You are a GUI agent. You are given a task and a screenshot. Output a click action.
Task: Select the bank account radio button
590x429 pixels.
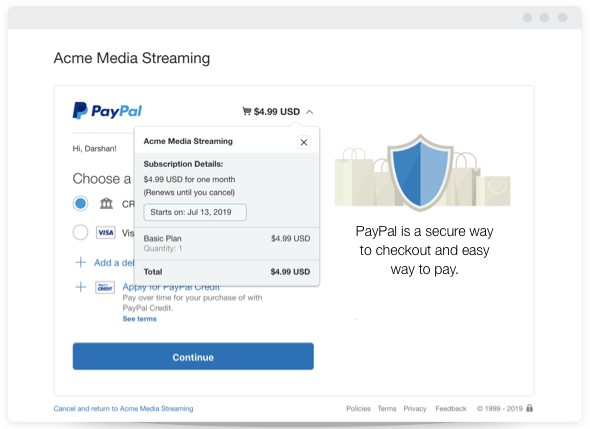click(80, 204)
